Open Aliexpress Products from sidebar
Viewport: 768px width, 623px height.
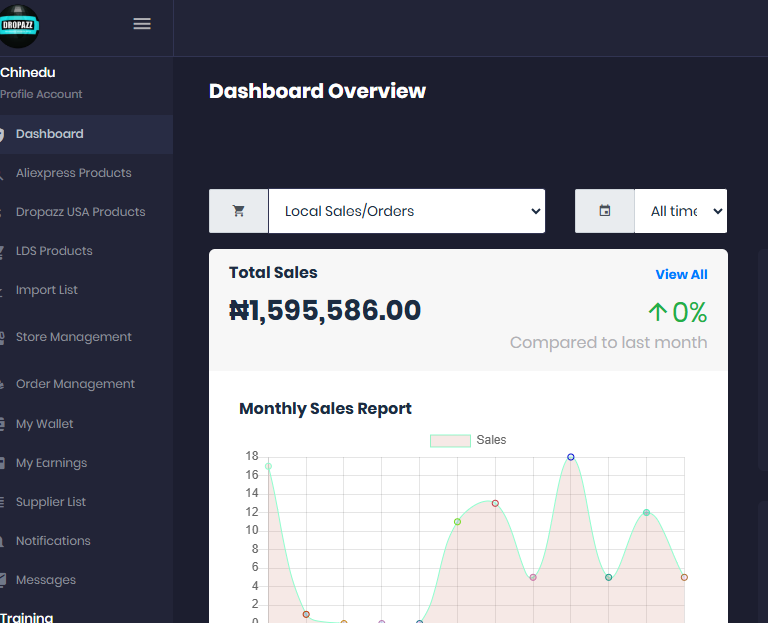click(73, 173)
